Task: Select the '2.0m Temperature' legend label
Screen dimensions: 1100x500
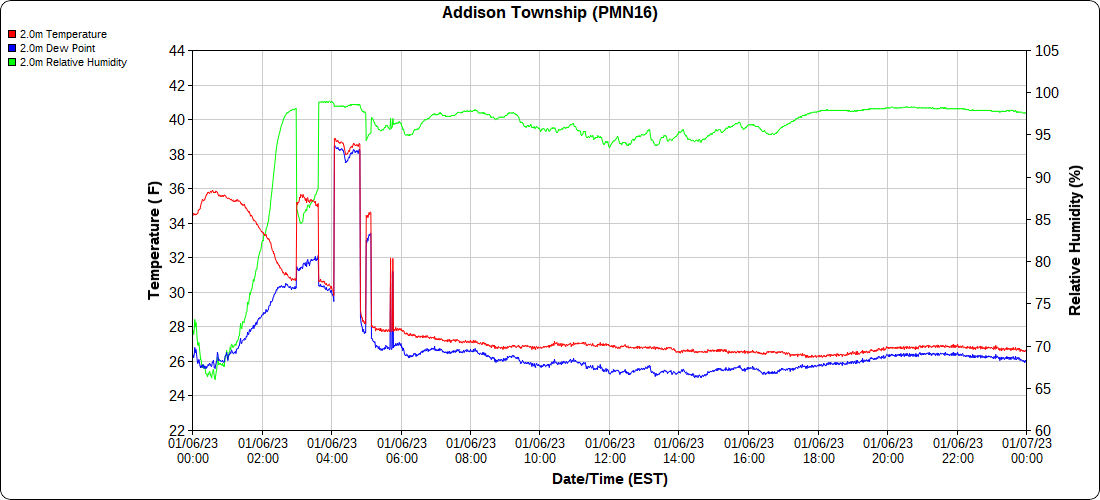Action: 63,34
